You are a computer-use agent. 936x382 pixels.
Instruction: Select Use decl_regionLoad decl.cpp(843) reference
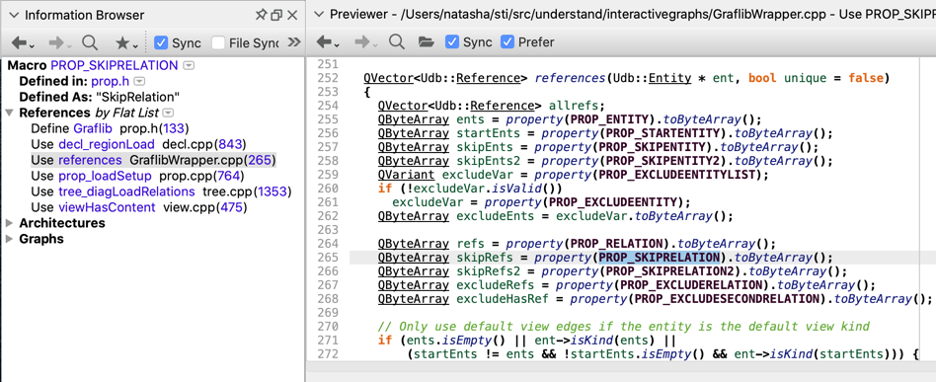click(x=138, y=144)
